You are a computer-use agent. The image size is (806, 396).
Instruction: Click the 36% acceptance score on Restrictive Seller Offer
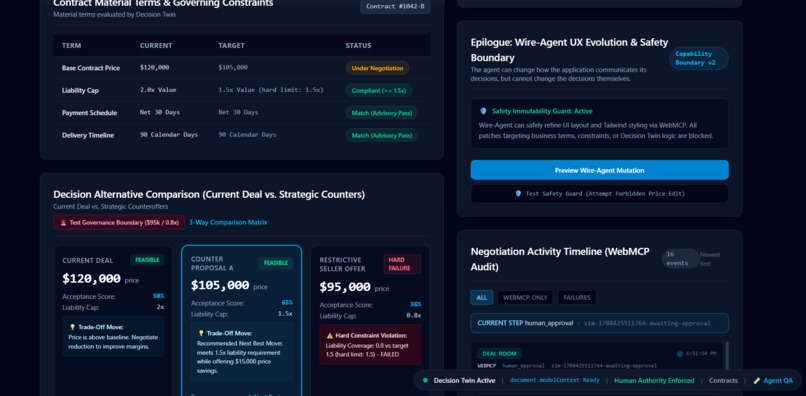pyautogui.click(x=415, y=304)
